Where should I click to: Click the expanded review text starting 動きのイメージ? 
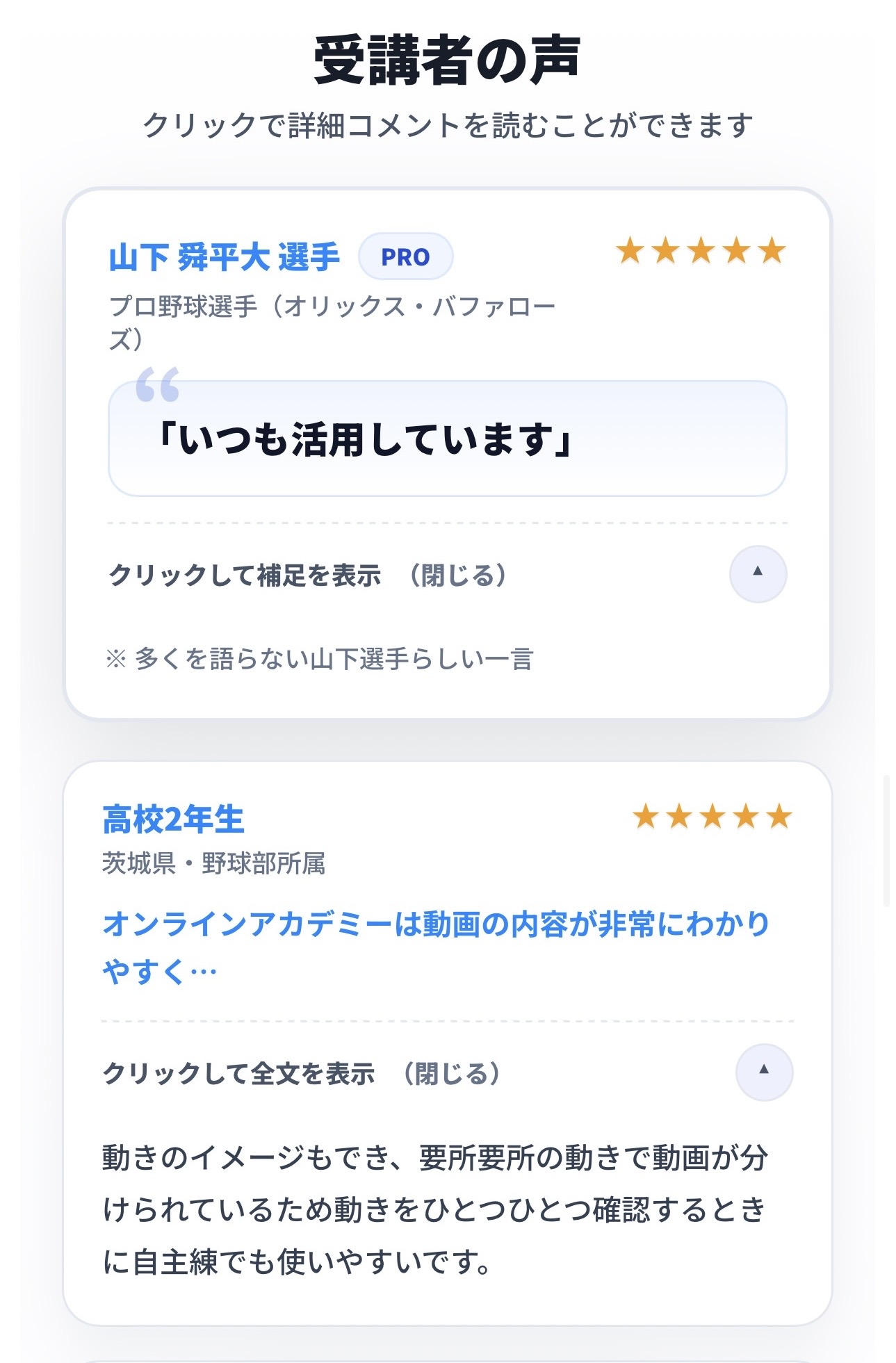434,1209
